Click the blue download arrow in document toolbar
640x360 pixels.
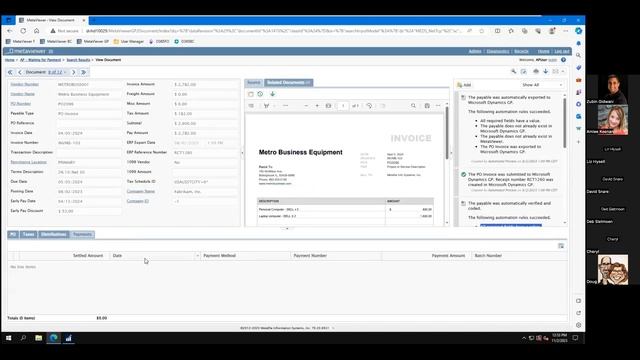545,71
